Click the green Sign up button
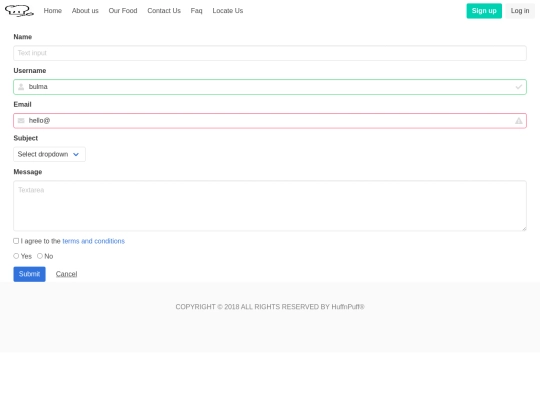540x405 pixels. tap(484, 11)
